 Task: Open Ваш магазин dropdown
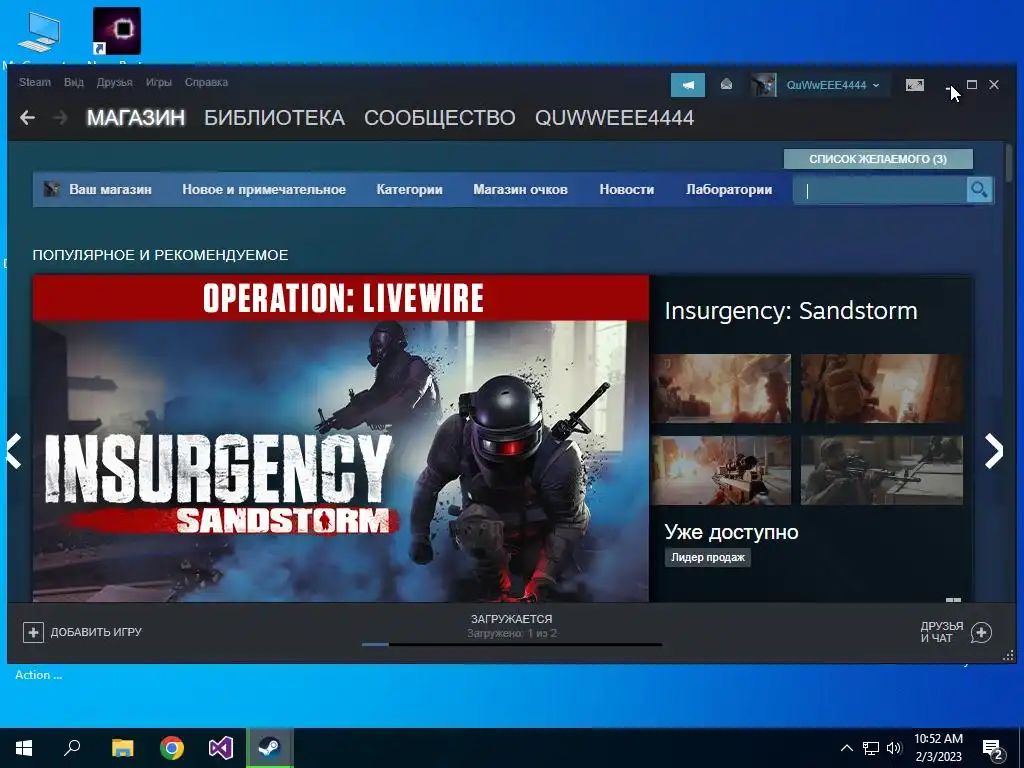tap(110, 189)
